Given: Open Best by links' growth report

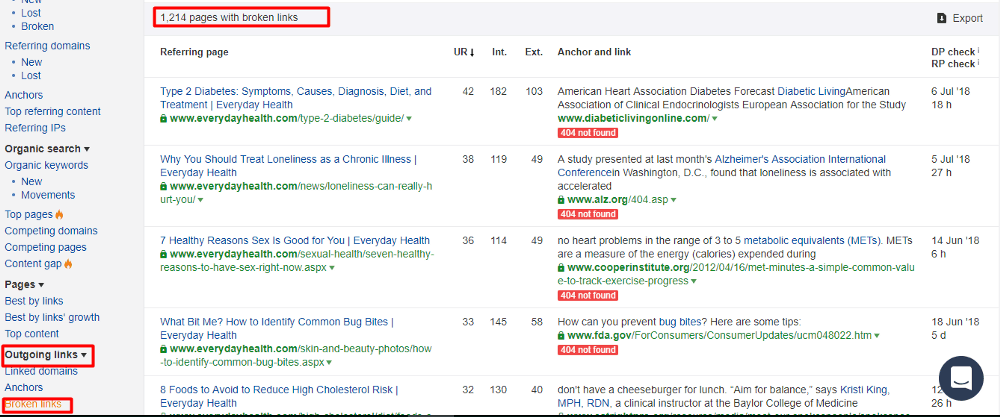Looking at the screenshot, I should click(x=52, y=318).
